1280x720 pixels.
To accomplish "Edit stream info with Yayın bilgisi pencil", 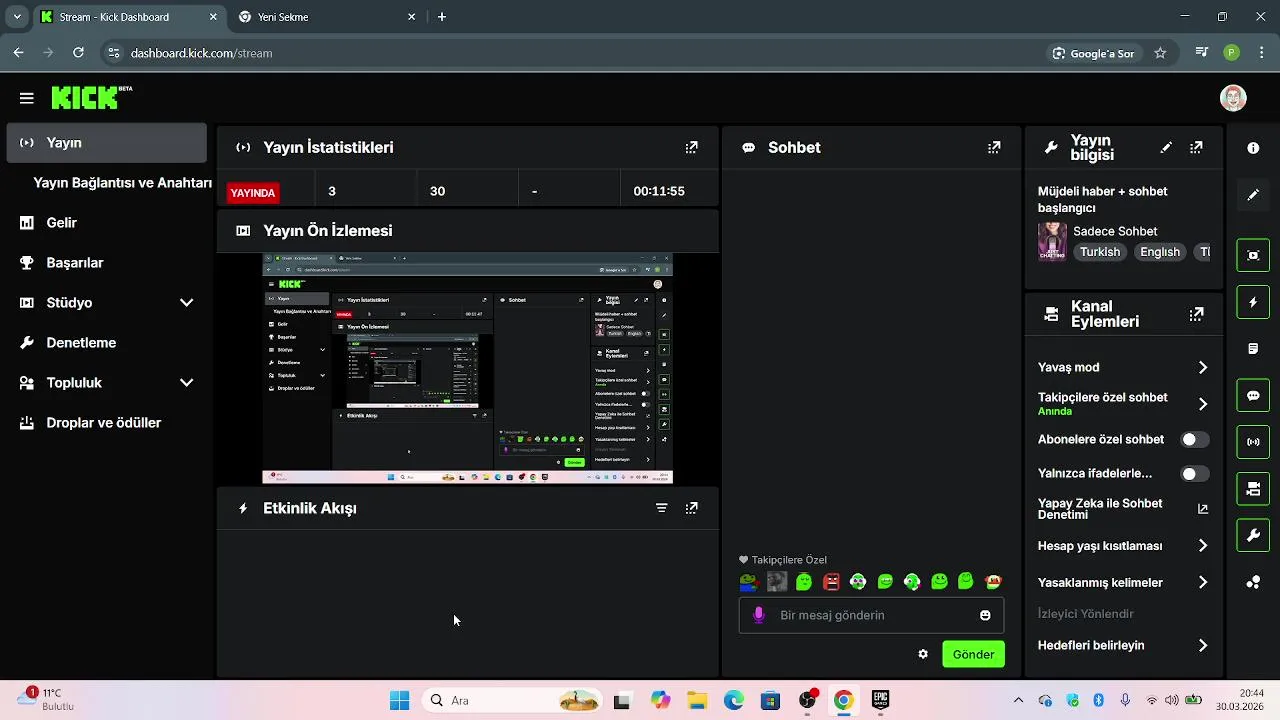I will pyautogui.click(x=1166, y=147).
